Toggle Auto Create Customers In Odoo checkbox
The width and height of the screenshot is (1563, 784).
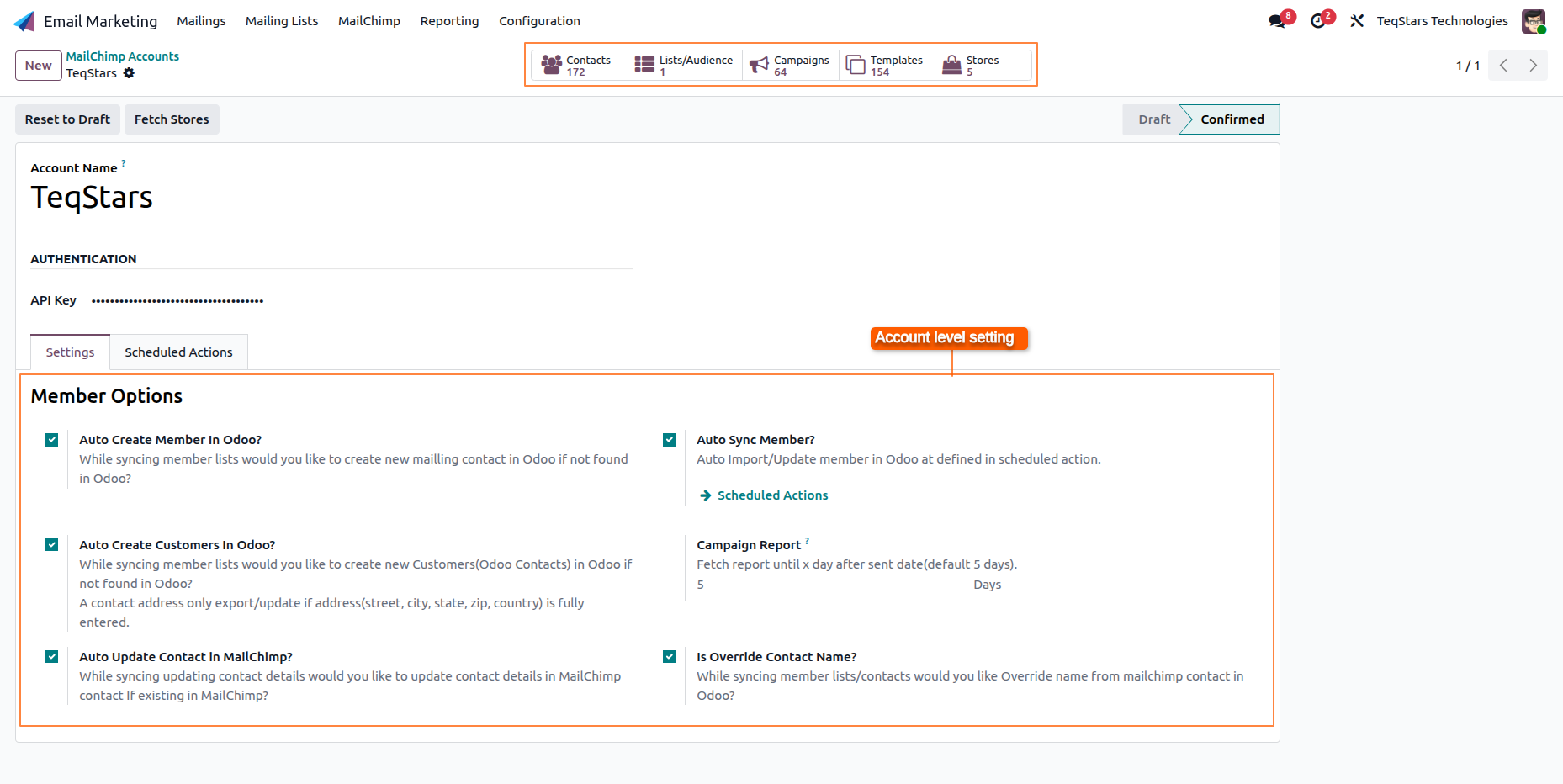pos(52,545)
